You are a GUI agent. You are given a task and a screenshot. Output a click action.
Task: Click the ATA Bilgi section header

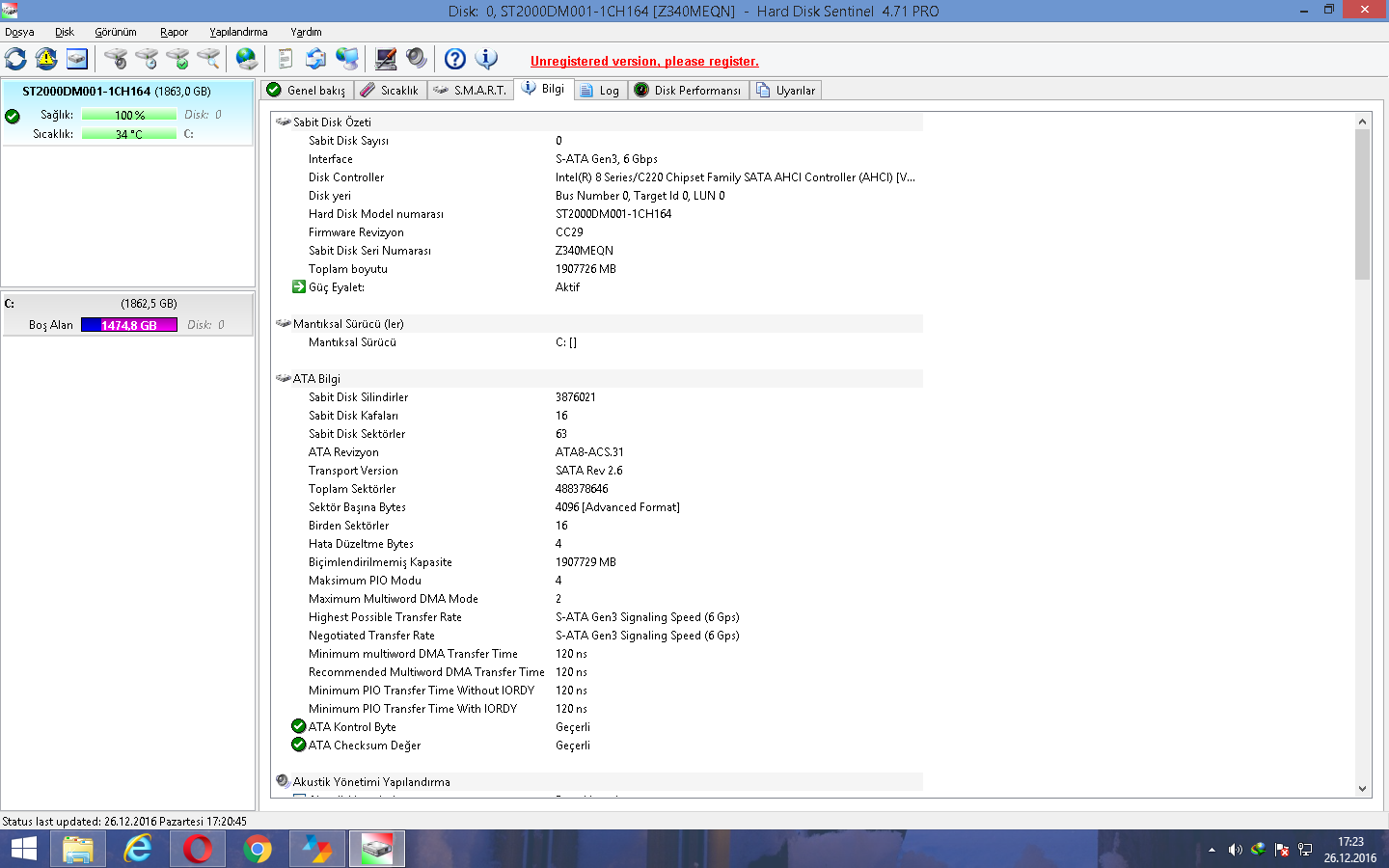598,379
